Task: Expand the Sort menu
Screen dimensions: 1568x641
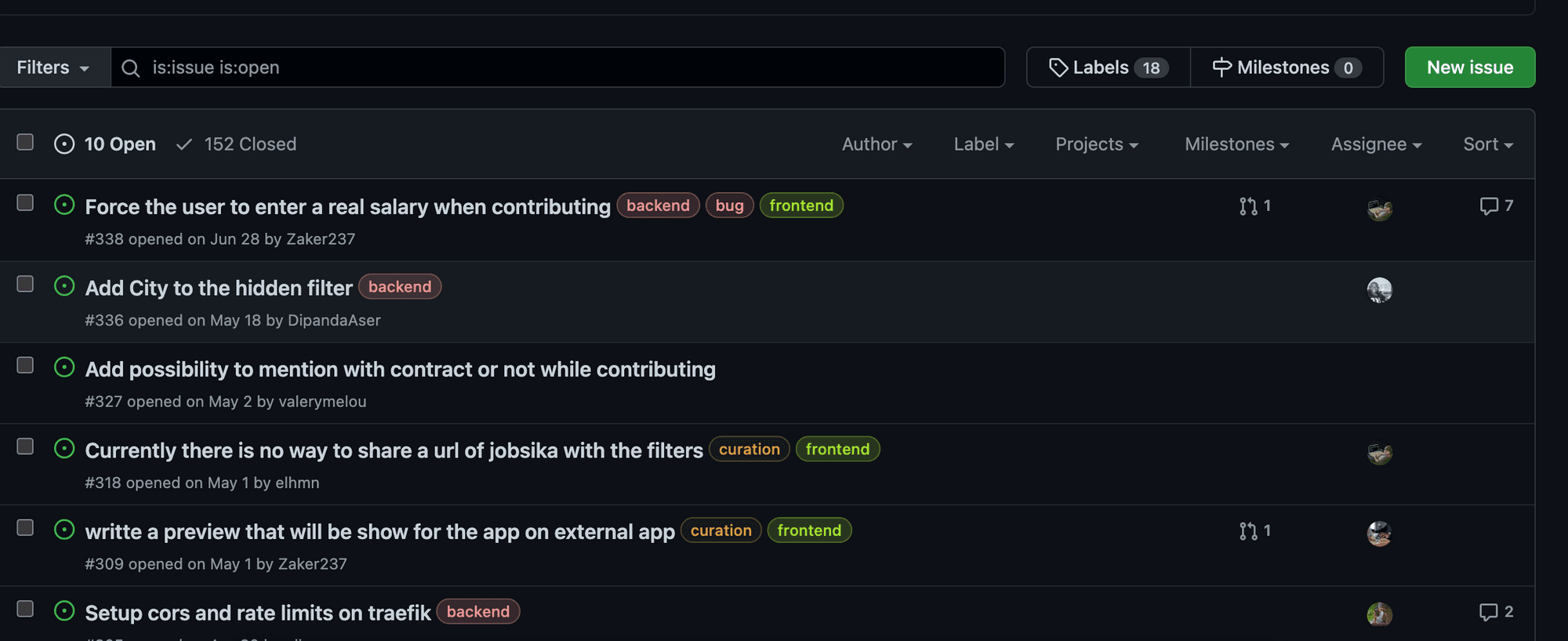Action: coord(1488,144)
